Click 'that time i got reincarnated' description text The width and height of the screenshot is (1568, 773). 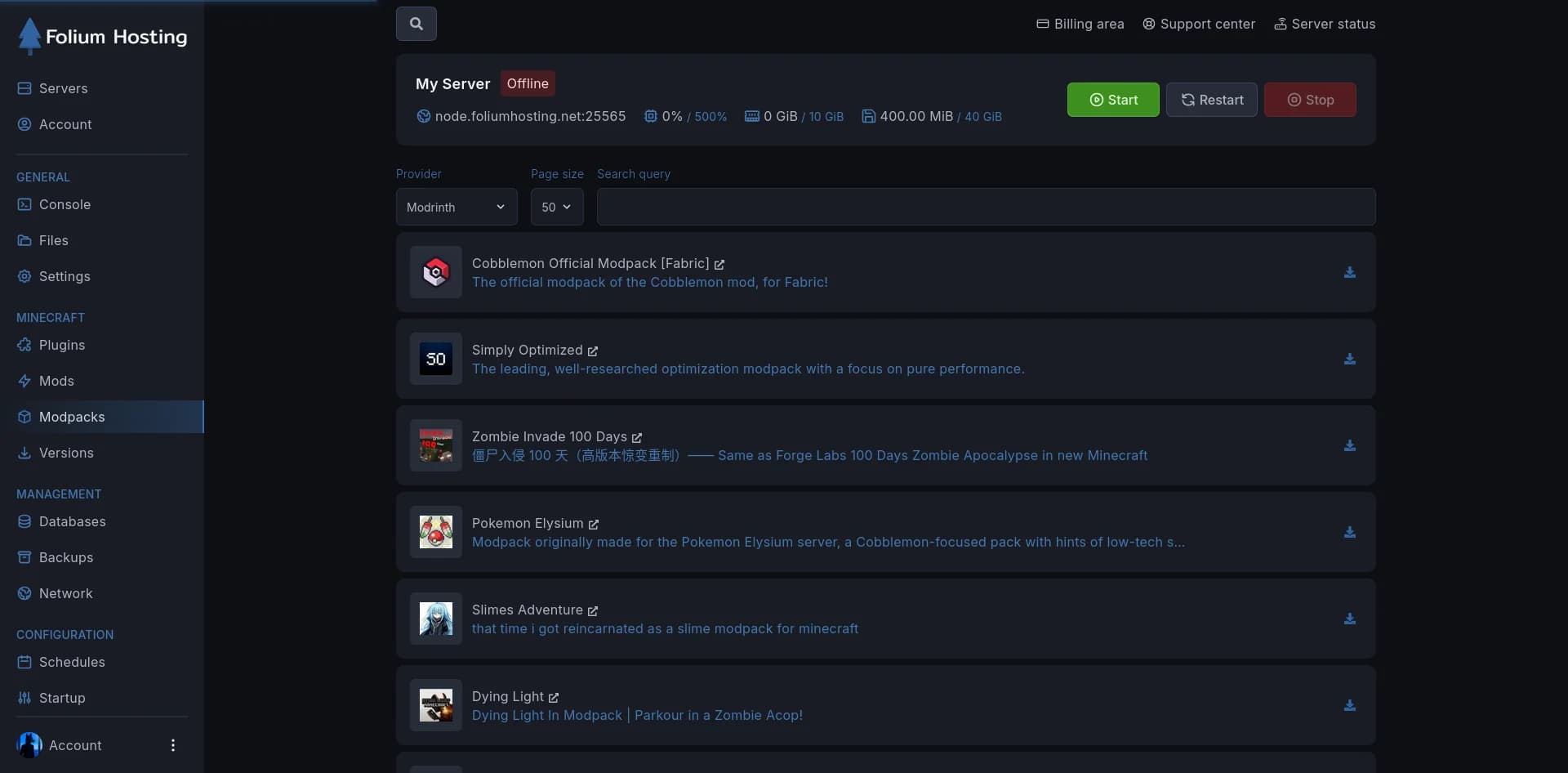click(665, 628)
